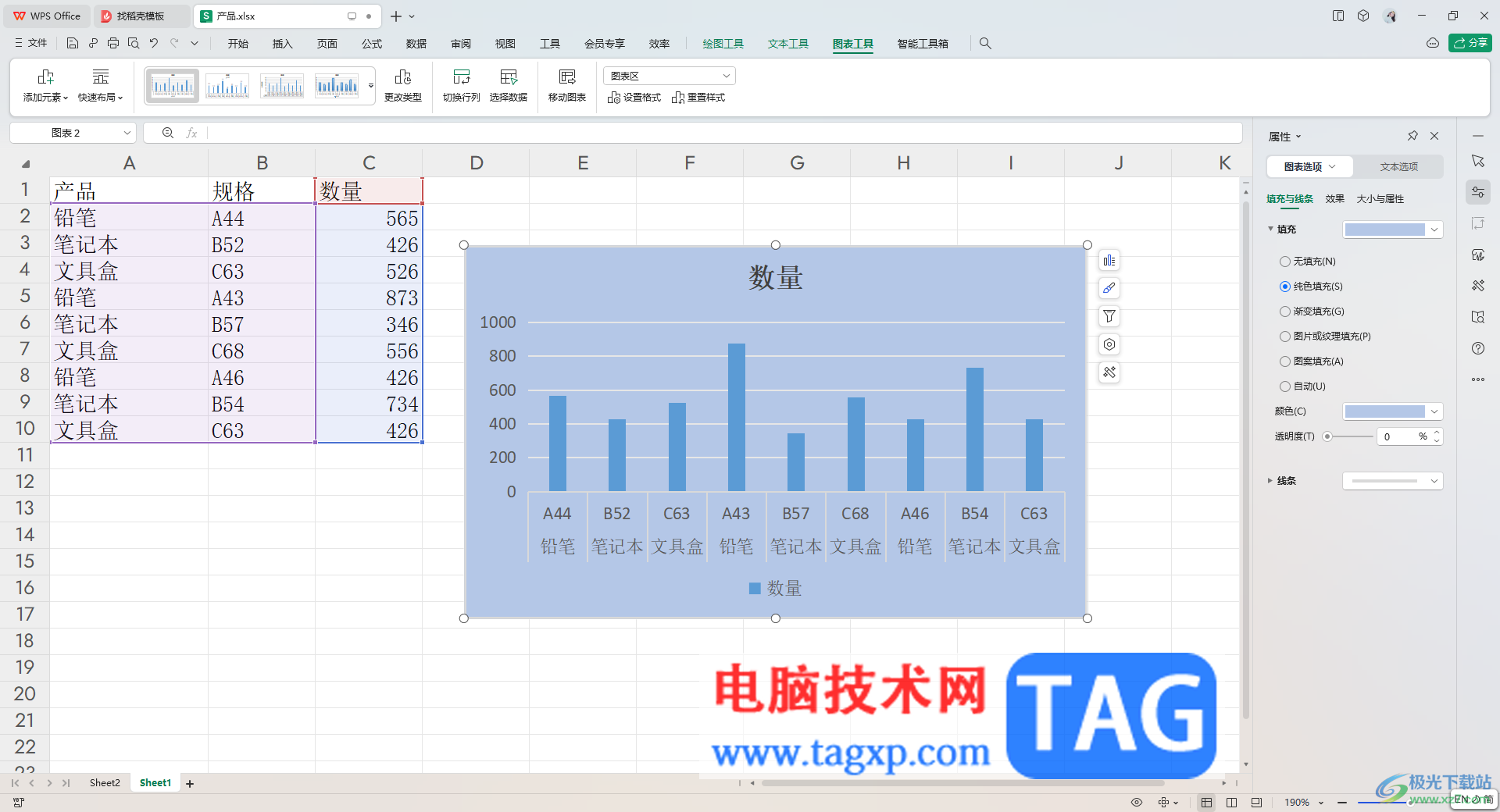
Task: Click the Share (分享) button
Action: click(x=1470, y=43)
